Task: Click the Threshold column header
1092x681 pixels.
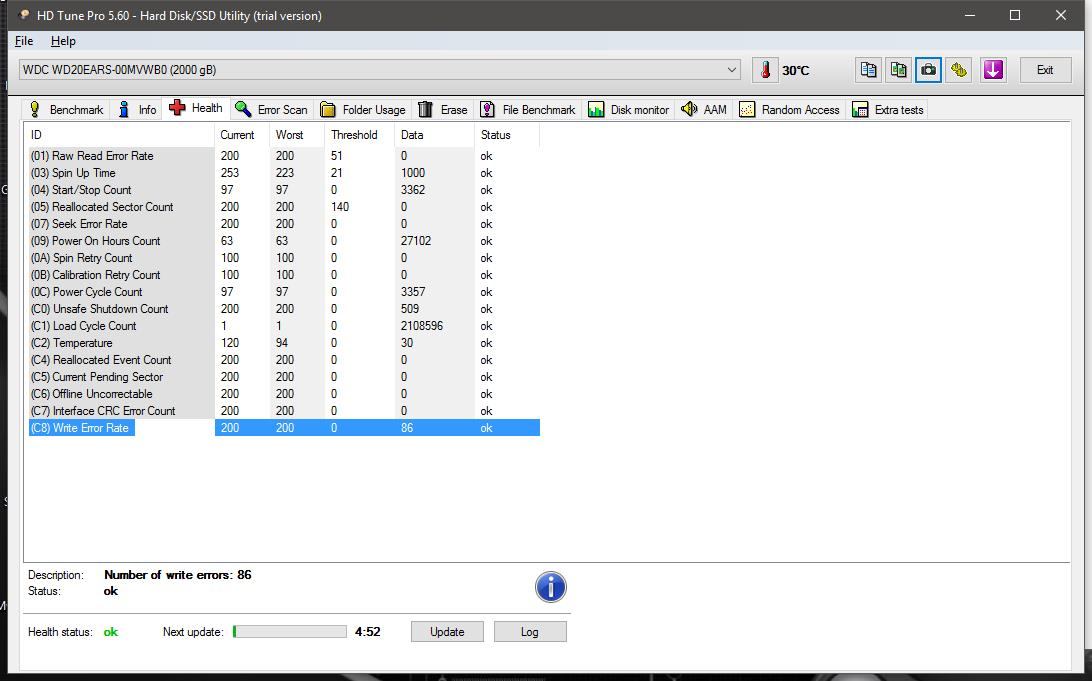Action: (x=359, y=135)
